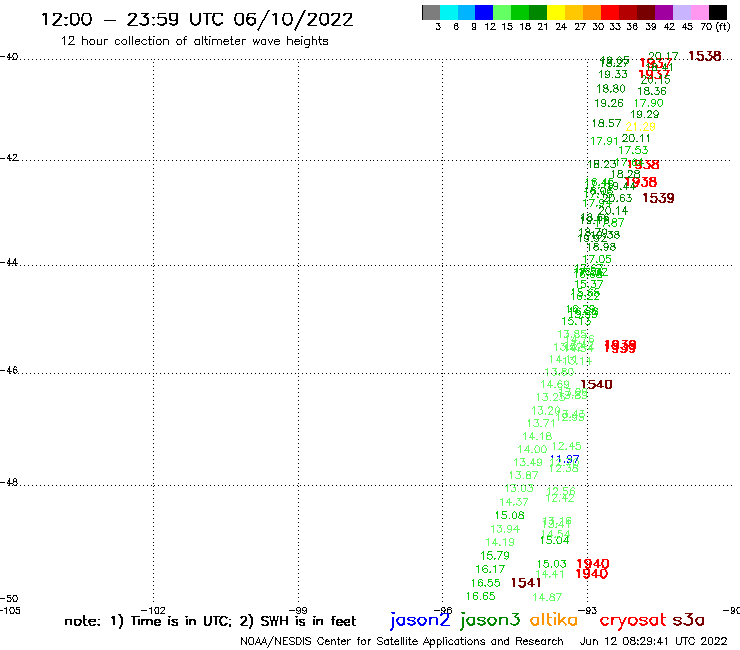Click the '14.00' wave height reading
The width and height of the screenshot is (740, 650).
click(x=532, y=449)
